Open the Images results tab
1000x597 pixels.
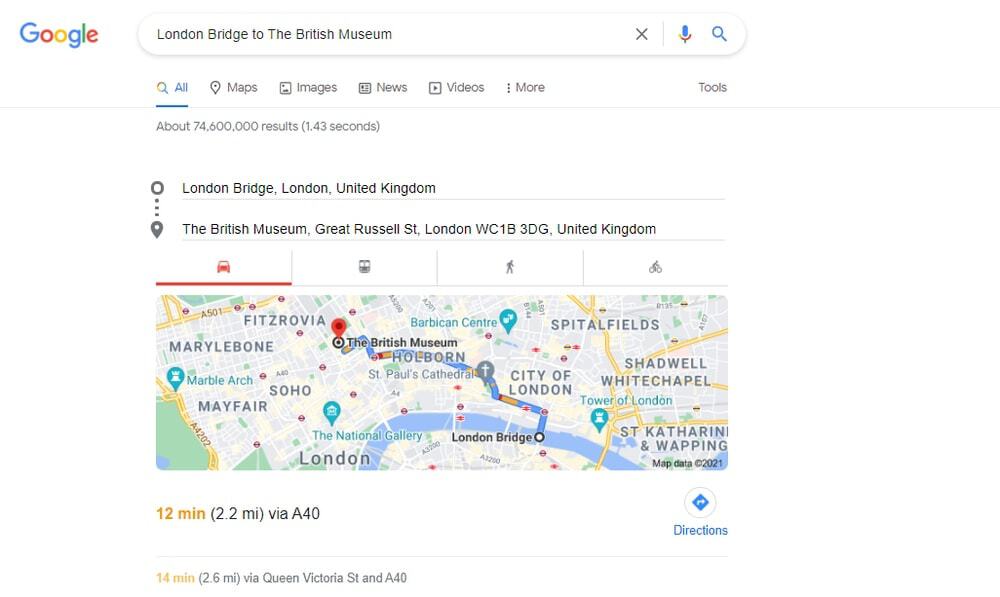point(308,87)
